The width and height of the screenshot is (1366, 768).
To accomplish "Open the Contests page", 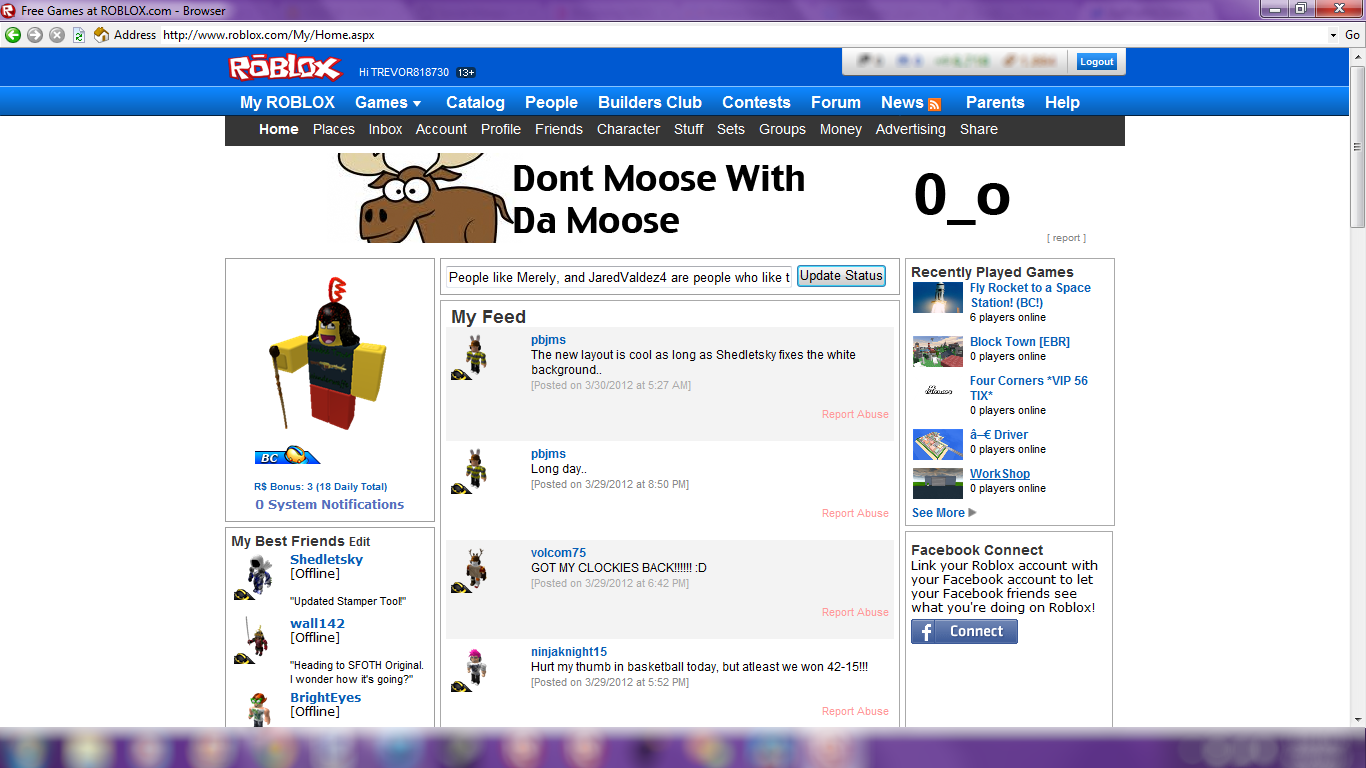I will click(x=756, y=102).
